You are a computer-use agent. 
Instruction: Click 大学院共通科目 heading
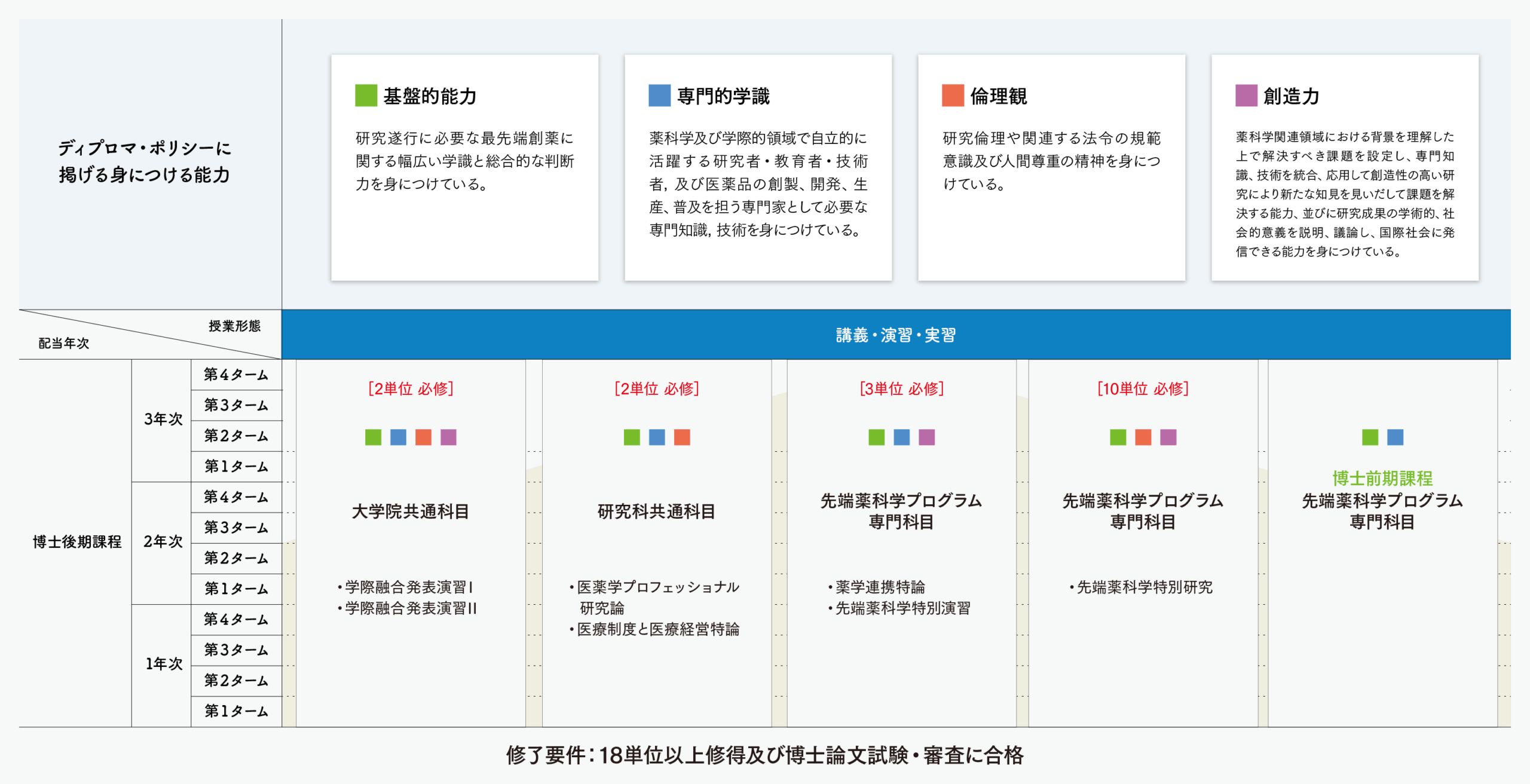(410, 512)
